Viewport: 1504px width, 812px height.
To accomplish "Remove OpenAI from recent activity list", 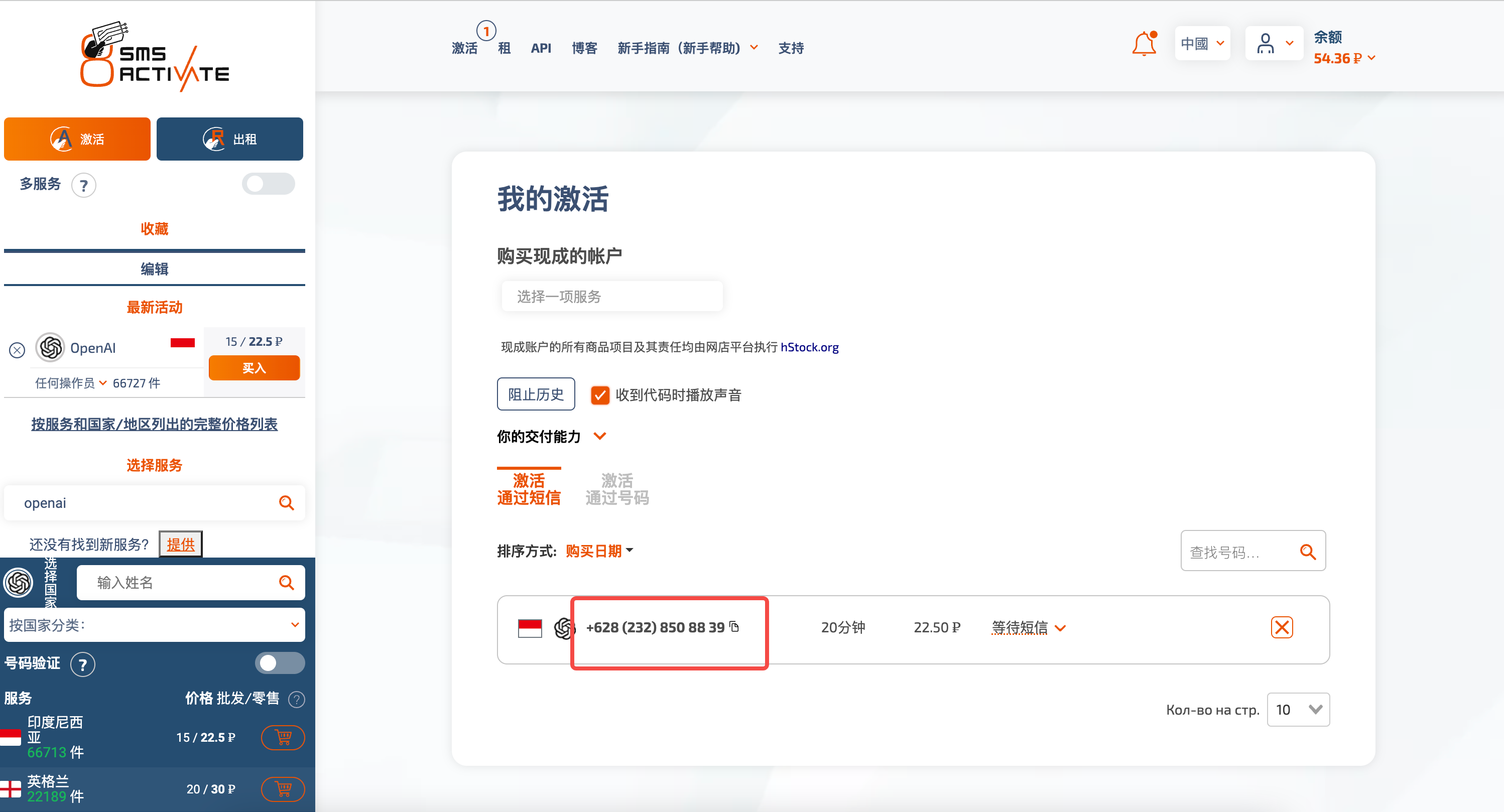I will (x=18, y=350).
